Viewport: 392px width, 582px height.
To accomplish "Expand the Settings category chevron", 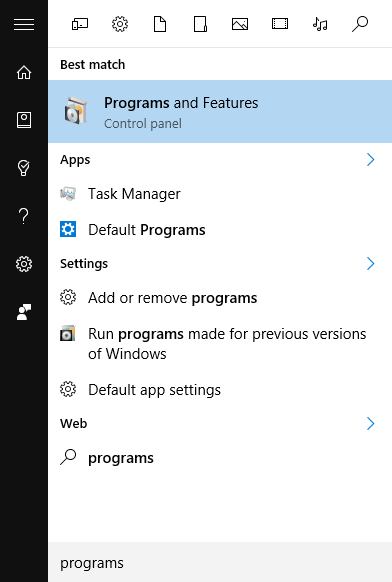I will [x=370, y=264].
